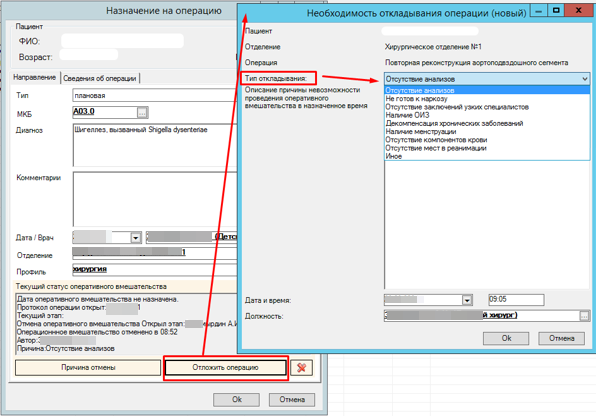This screenshot has width=596, height=416.
Task: Open the Должность lookup ellipsis button
Action: tap(584, 316)
